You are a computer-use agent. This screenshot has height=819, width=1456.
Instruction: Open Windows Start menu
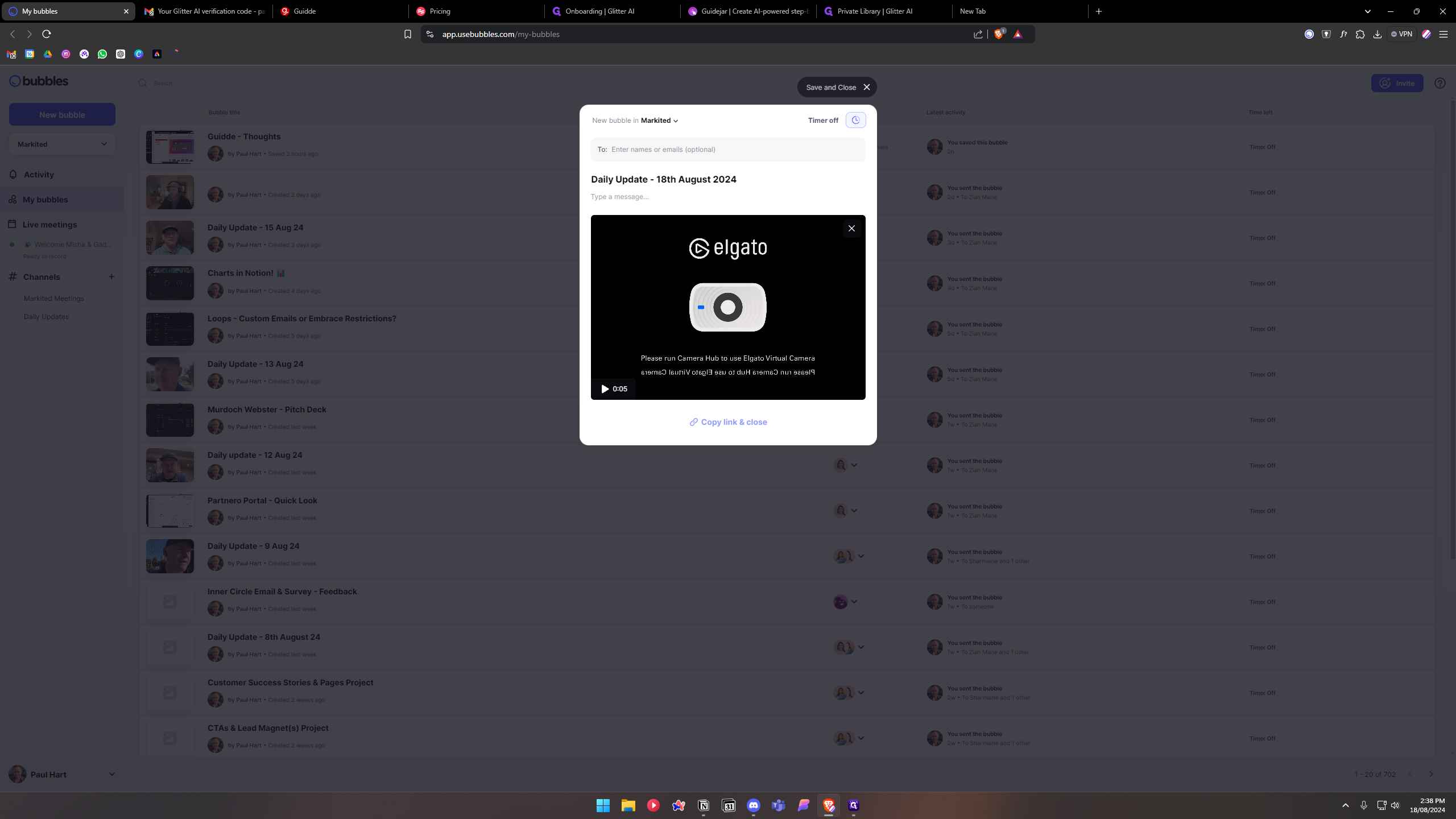click(603, 805)
